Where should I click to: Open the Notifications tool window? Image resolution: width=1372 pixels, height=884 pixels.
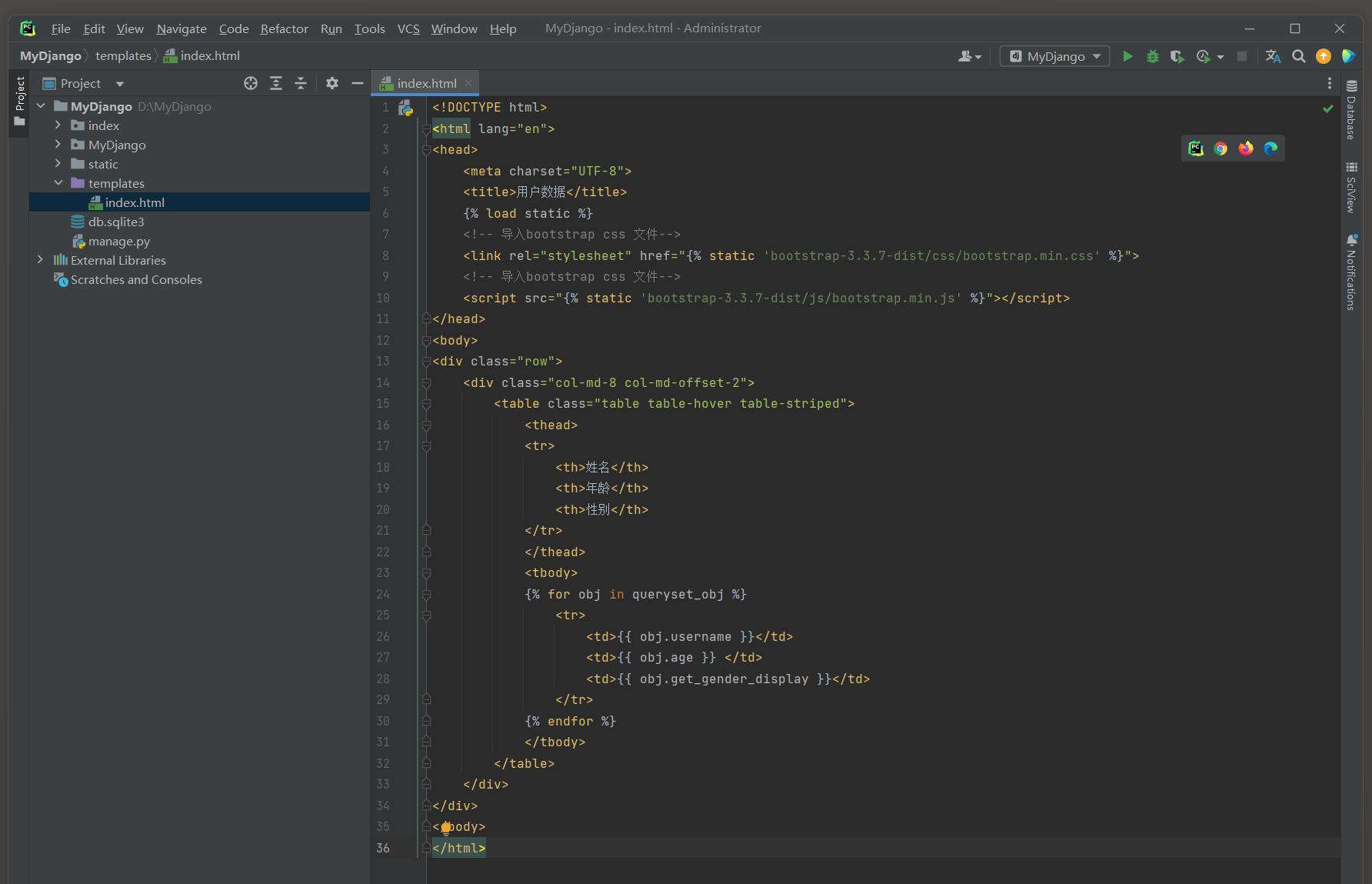tap(1351, 272)
